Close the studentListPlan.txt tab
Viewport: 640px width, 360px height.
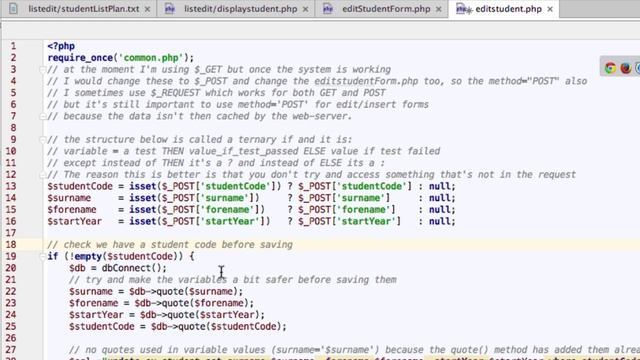click(147, 9)
